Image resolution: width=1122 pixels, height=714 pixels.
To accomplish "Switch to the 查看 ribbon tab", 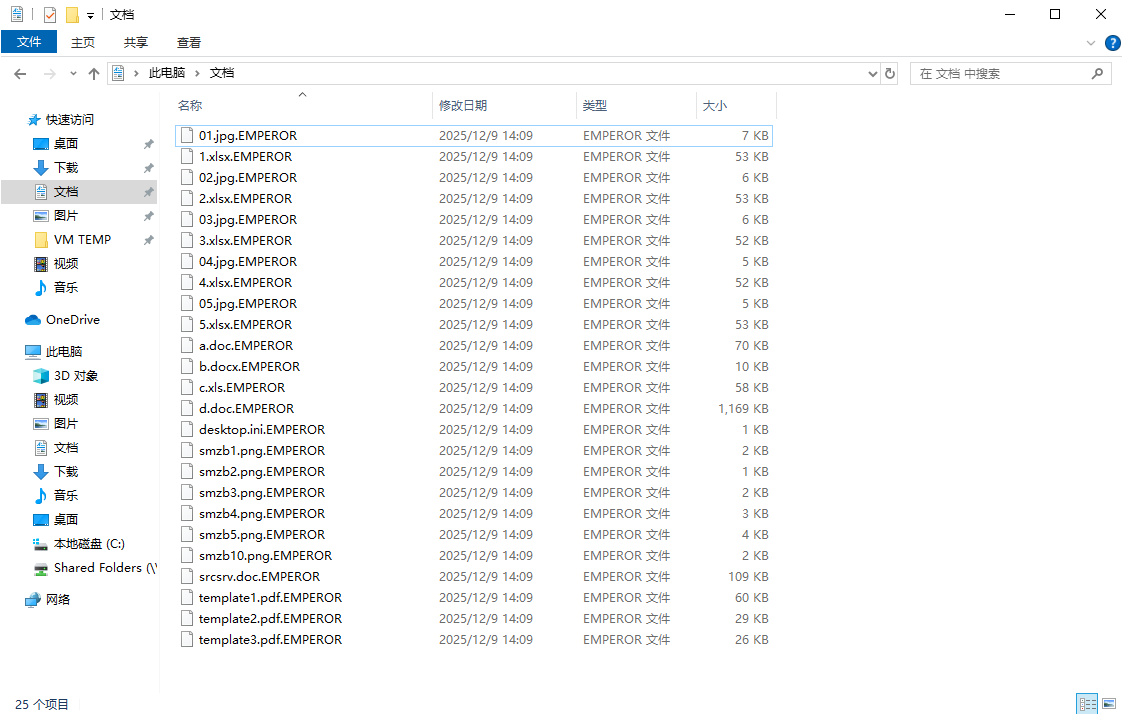I will (x=189, y=42).
